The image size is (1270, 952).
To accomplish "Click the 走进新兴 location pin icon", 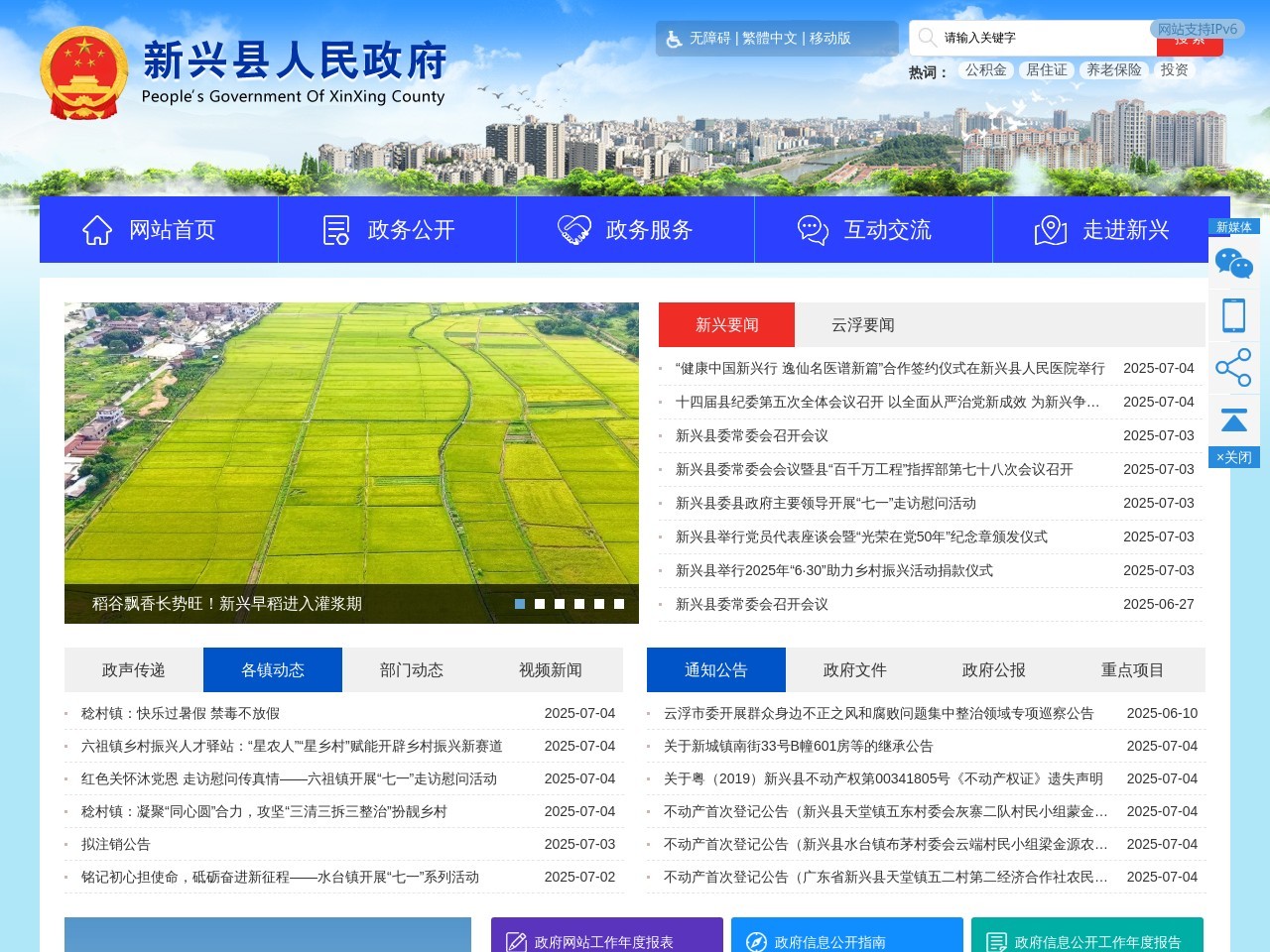I will click(1051, 229).
